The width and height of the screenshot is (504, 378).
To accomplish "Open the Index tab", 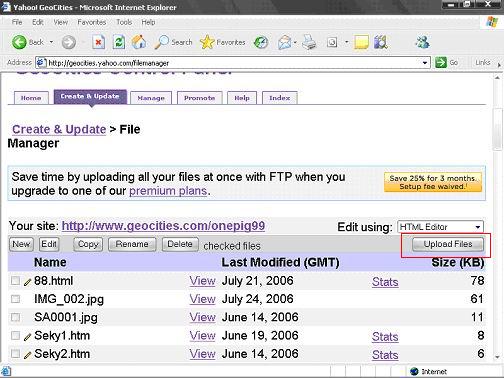I will (279, 98).
